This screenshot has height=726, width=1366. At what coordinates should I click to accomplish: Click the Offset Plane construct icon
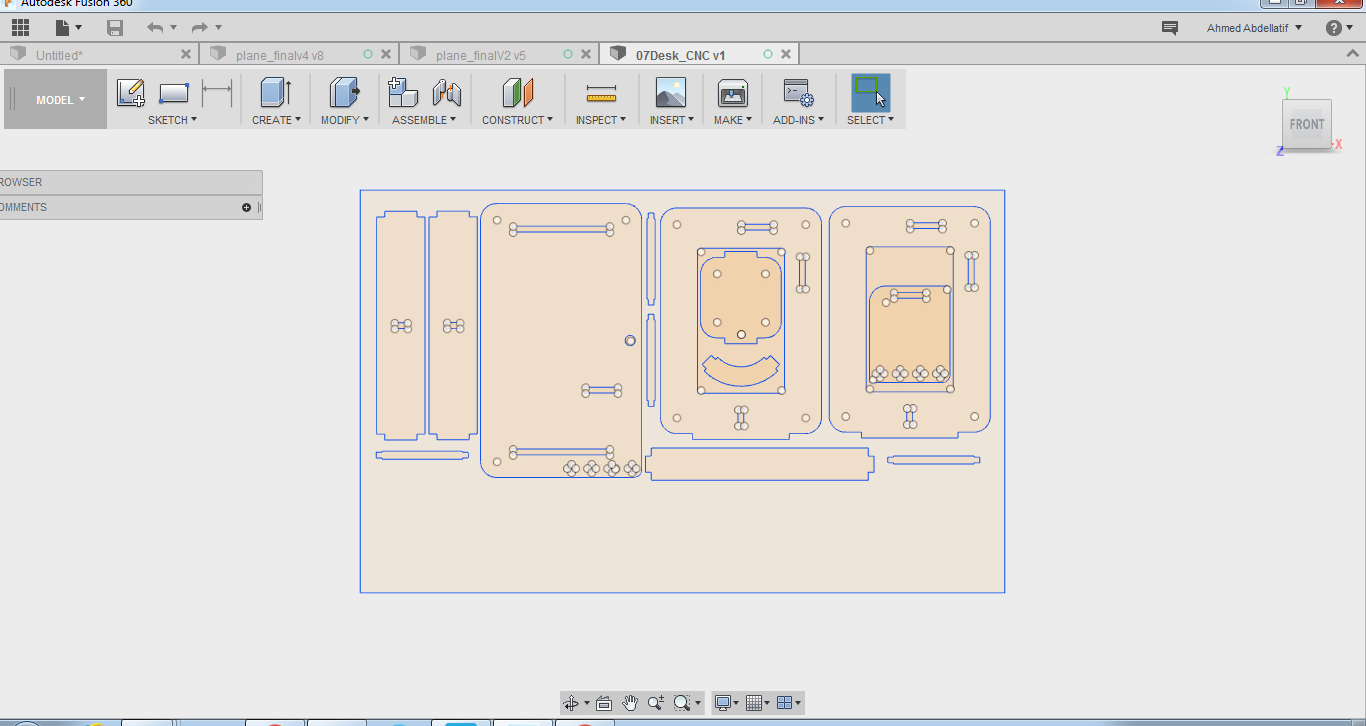point(518,93)
